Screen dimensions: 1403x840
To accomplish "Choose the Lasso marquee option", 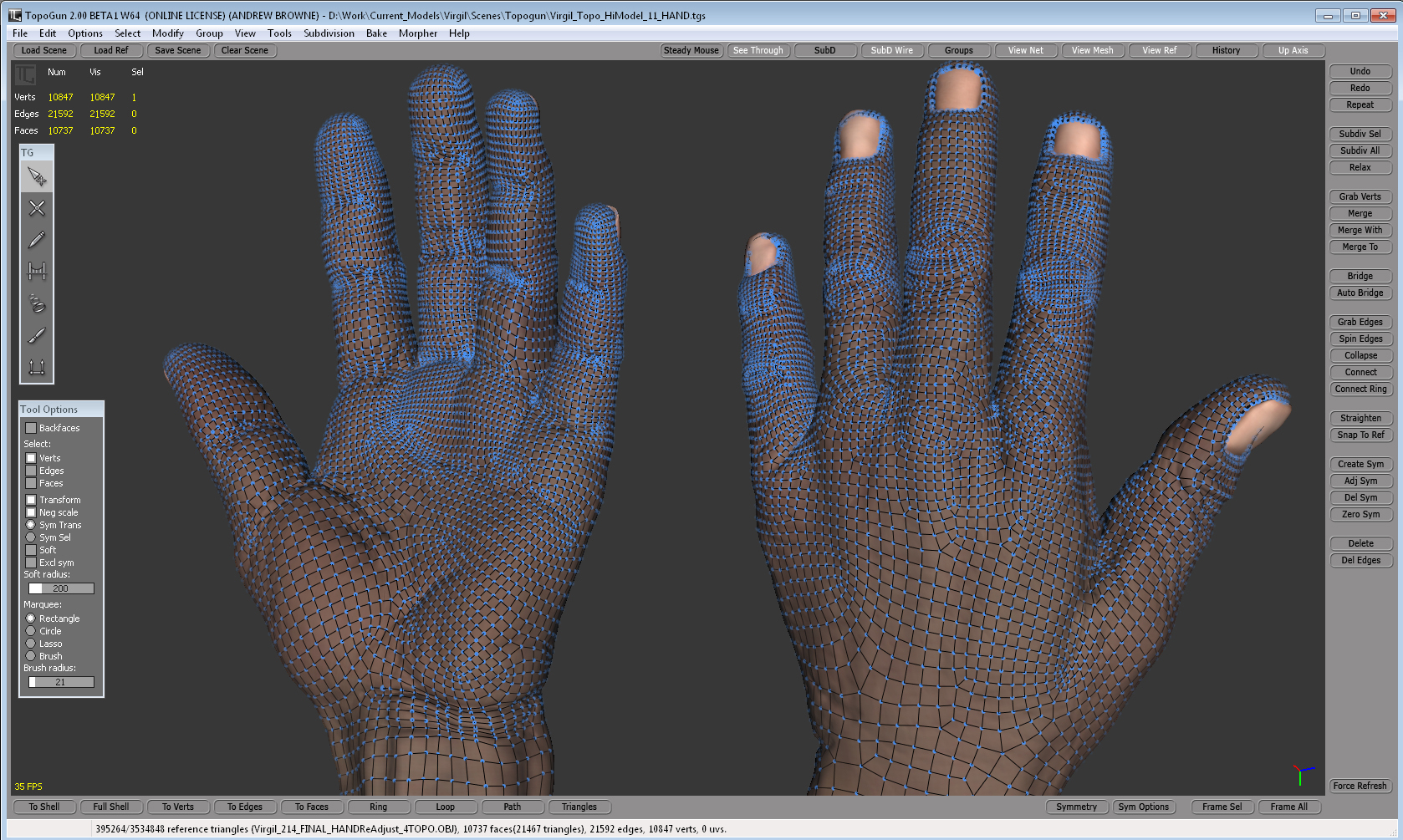I will (31, 644).
